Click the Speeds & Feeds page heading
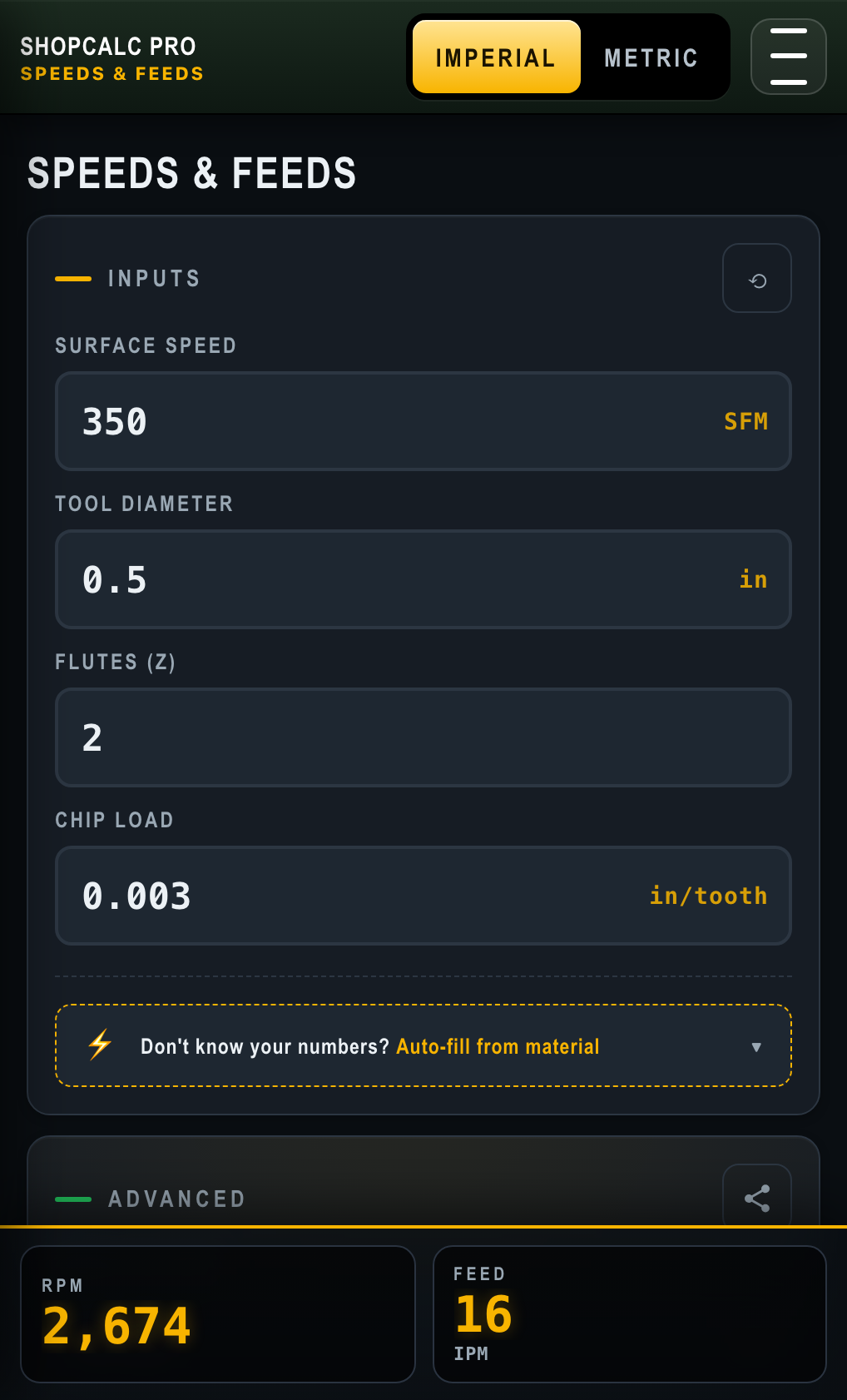 coord(191,173)
